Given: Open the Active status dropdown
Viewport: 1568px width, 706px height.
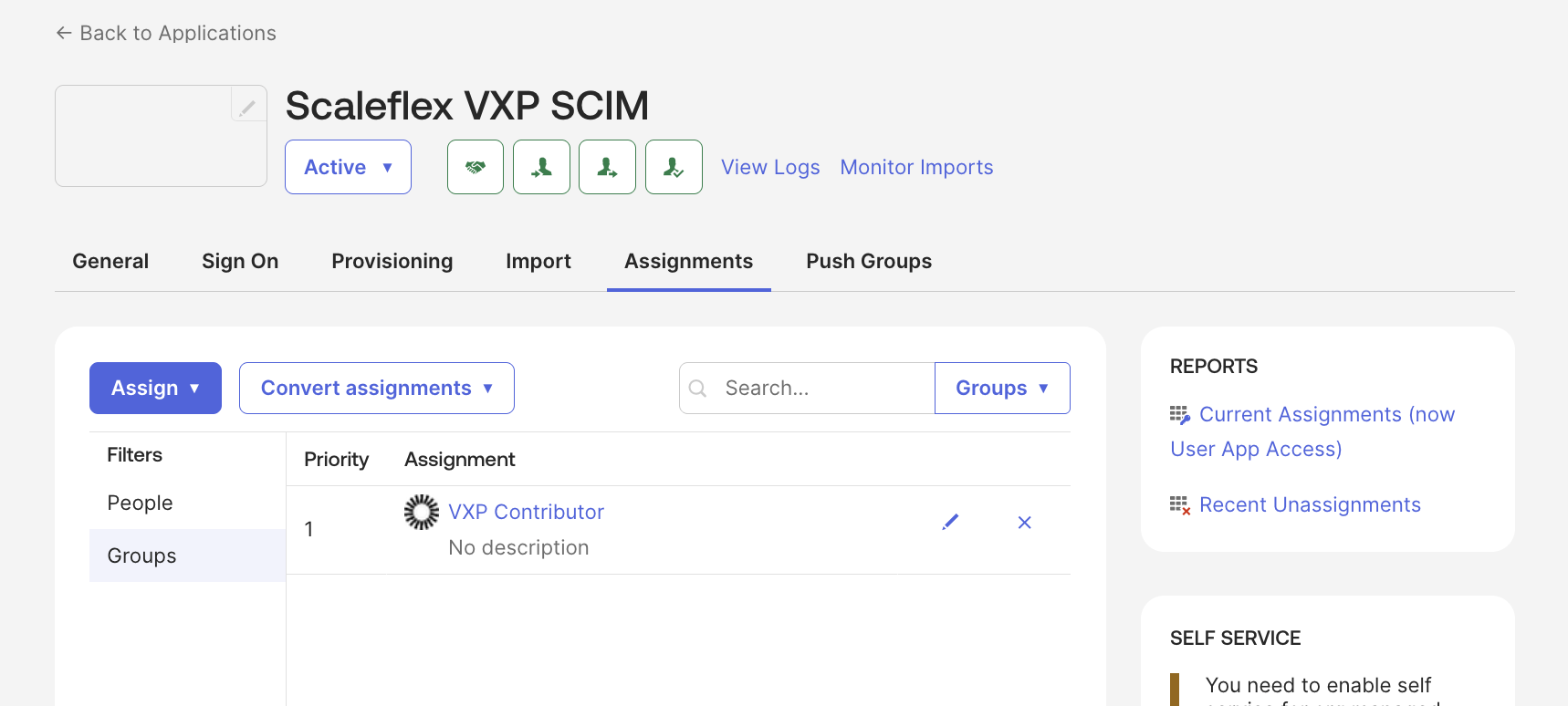Looking at the screenshot, I should tap(348, 167).
